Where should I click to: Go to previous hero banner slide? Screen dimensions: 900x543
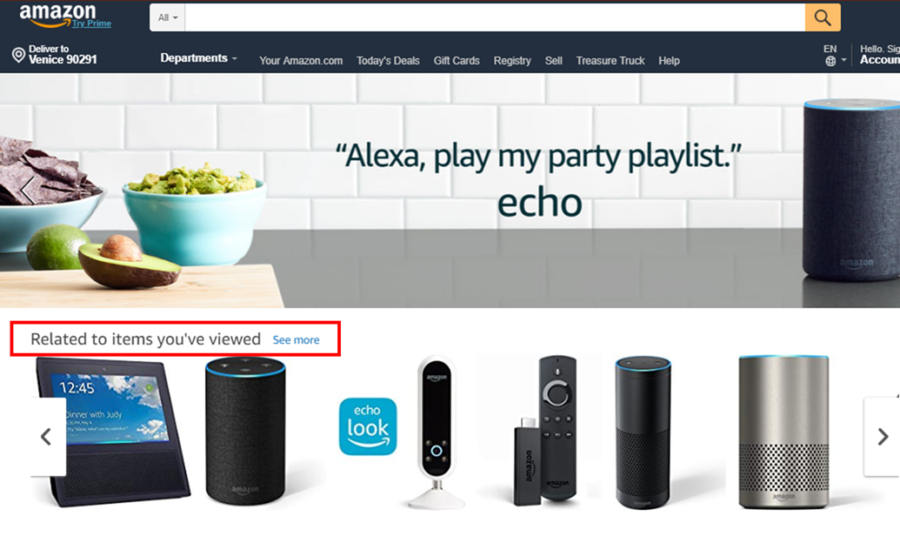[x=28, y=188]
